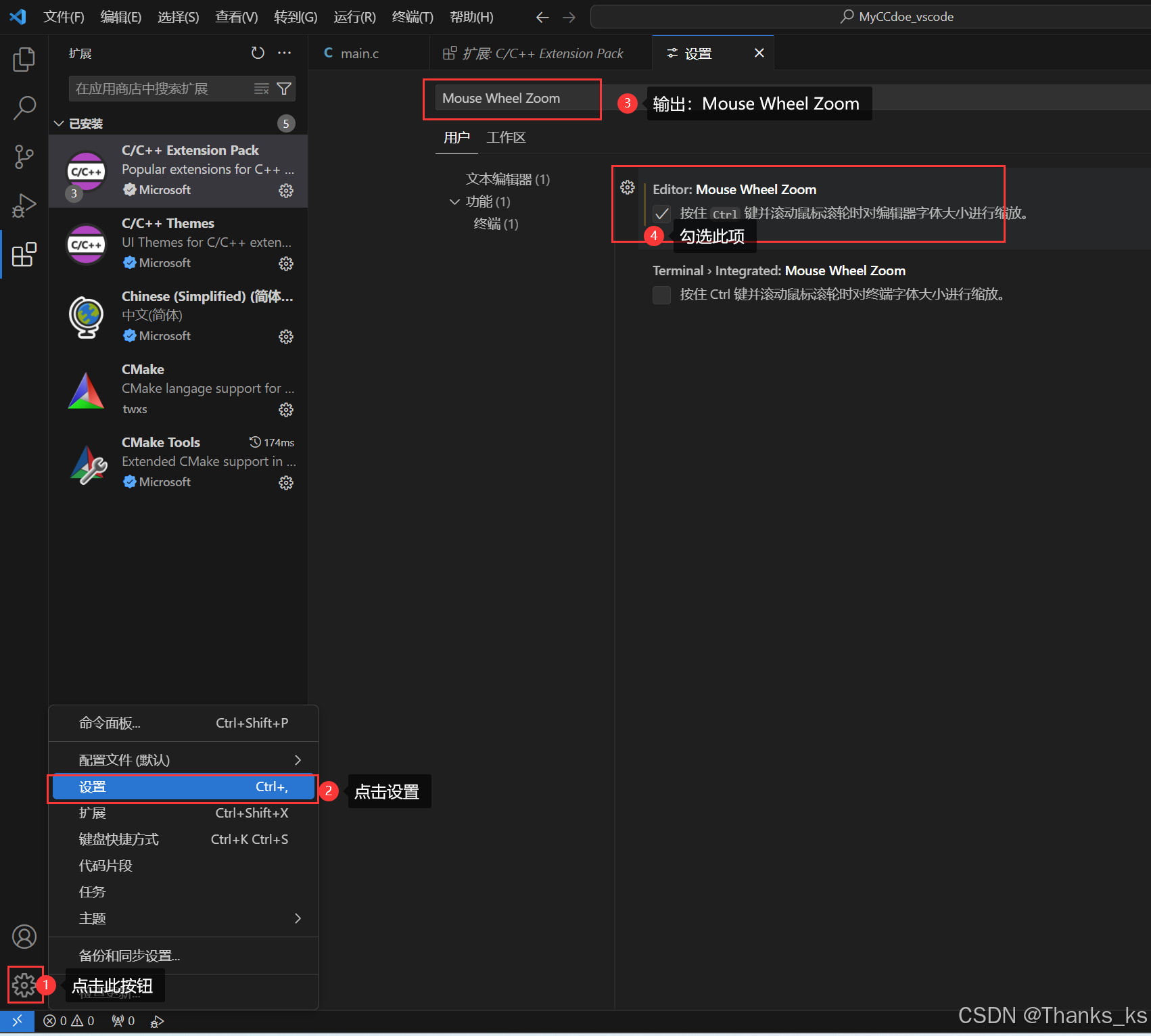Image resolution: width=1151 pixels, height=1036 pixels.
Task: Choose 扩展 in the manage menu
Action: [x=183, y=813]
